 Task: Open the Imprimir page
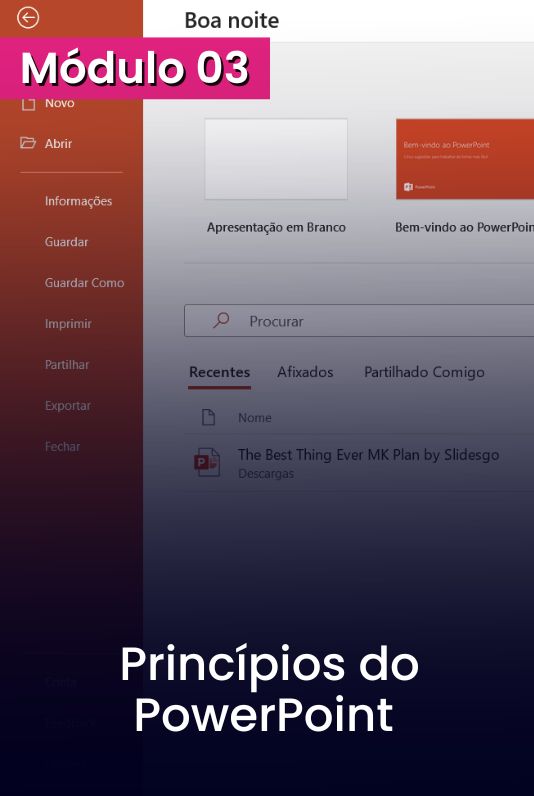[68, 324]
